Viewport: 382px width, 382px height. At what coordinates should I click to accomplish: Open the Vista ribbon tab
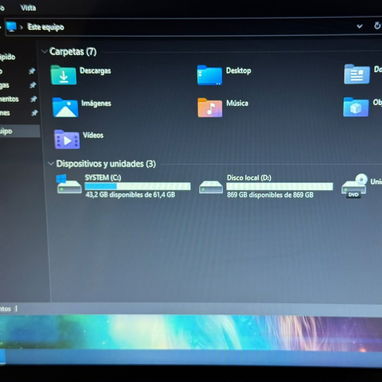pyautogui.click(x=28, y=8)
